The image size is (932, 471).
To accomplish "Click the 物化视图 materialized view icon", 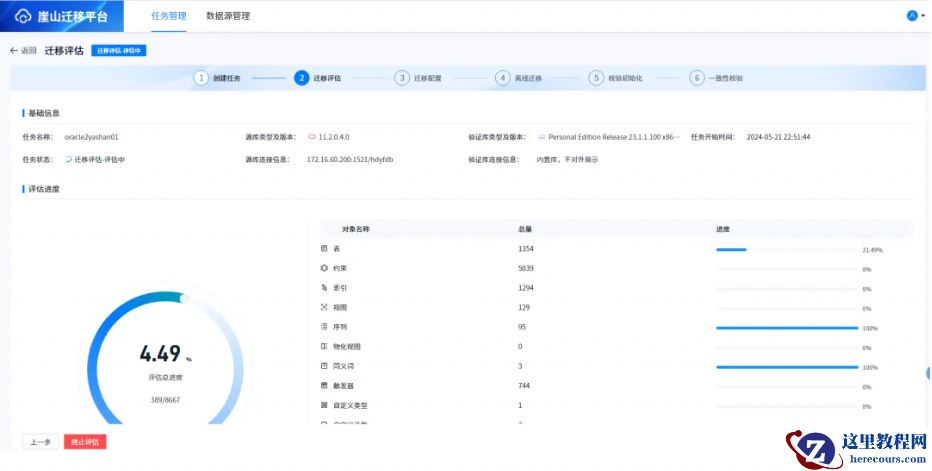I will 324,346.
